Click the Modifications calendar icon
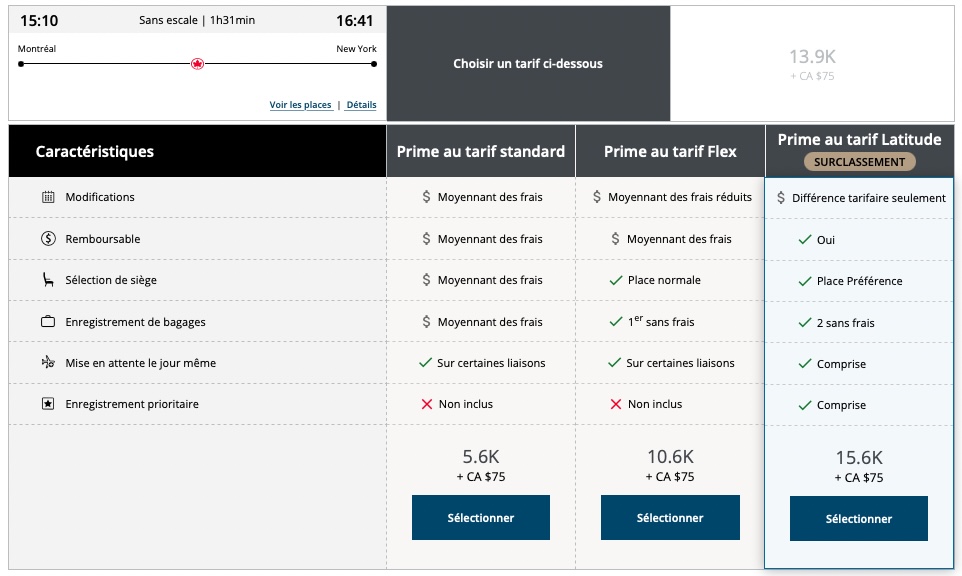The height and width of the screenshot is (576, 962). tap(48, 197)
